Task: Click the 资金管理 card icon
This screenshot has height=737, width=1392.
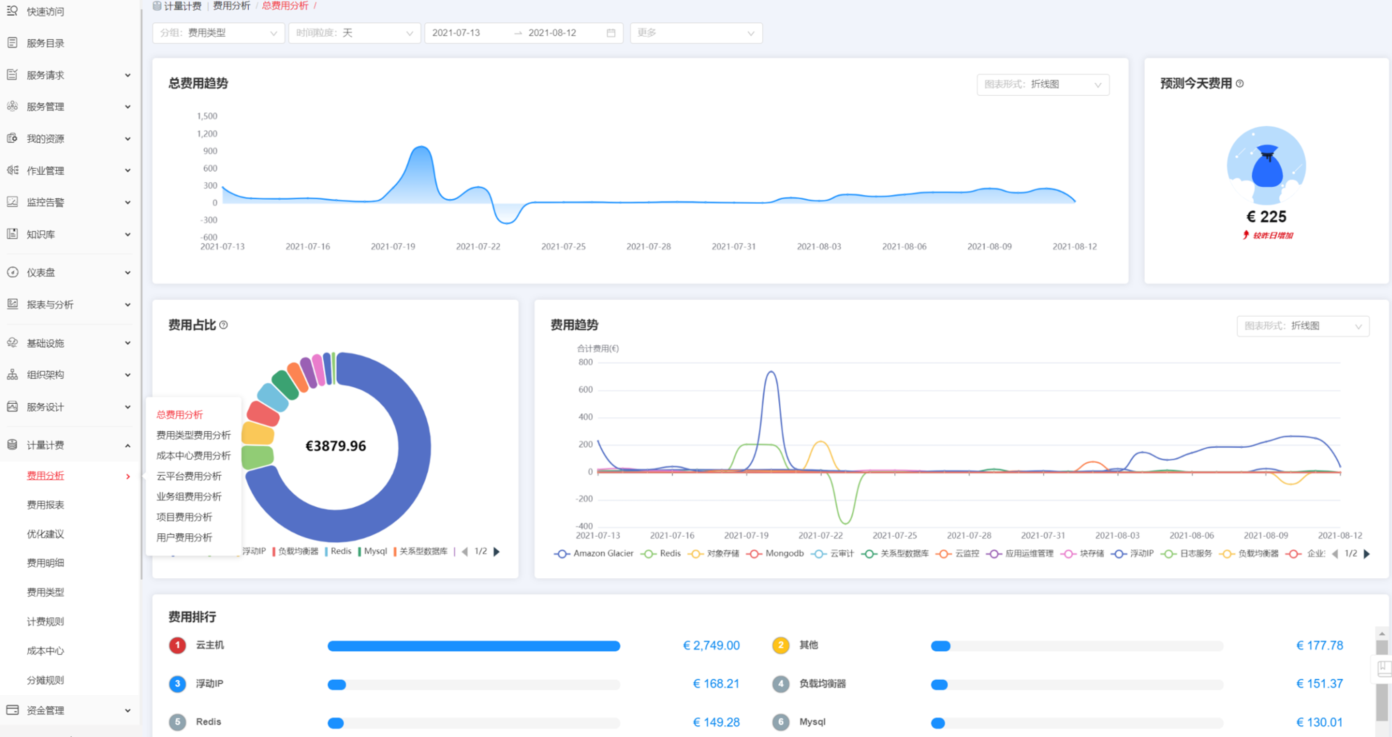Action: click(12, 710)
